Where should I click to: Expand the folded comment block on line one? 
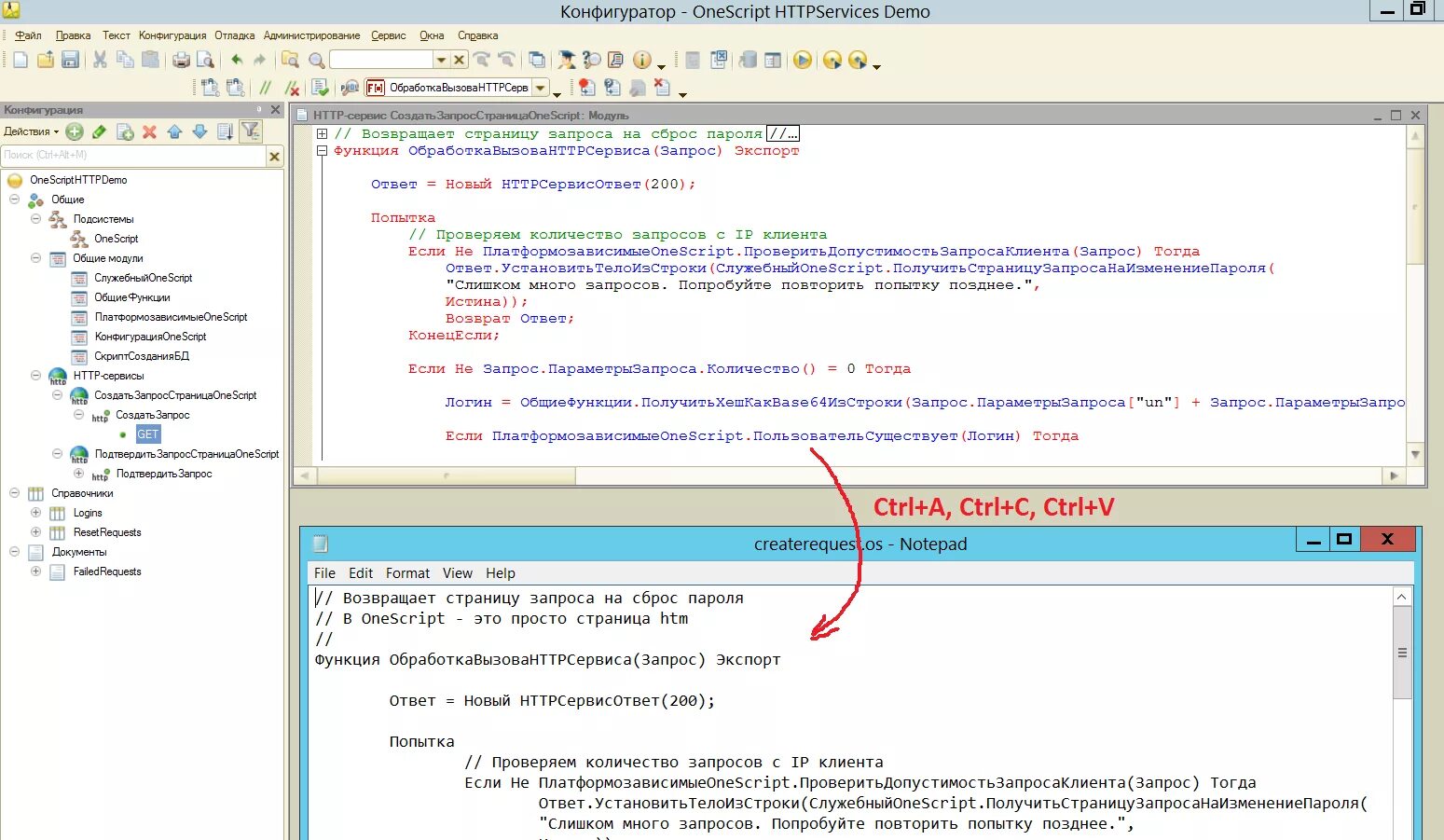(322, 133)
